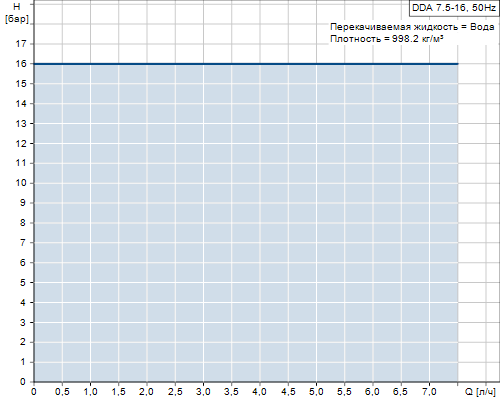Click the 8 label on pressure axis
This screenshot has width=500, height=400.
point(23,223)
